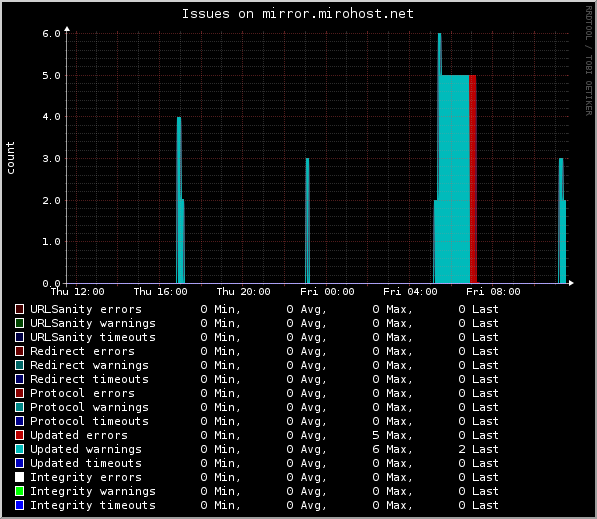Click the 'count' y-axis label

coord(10,158)
